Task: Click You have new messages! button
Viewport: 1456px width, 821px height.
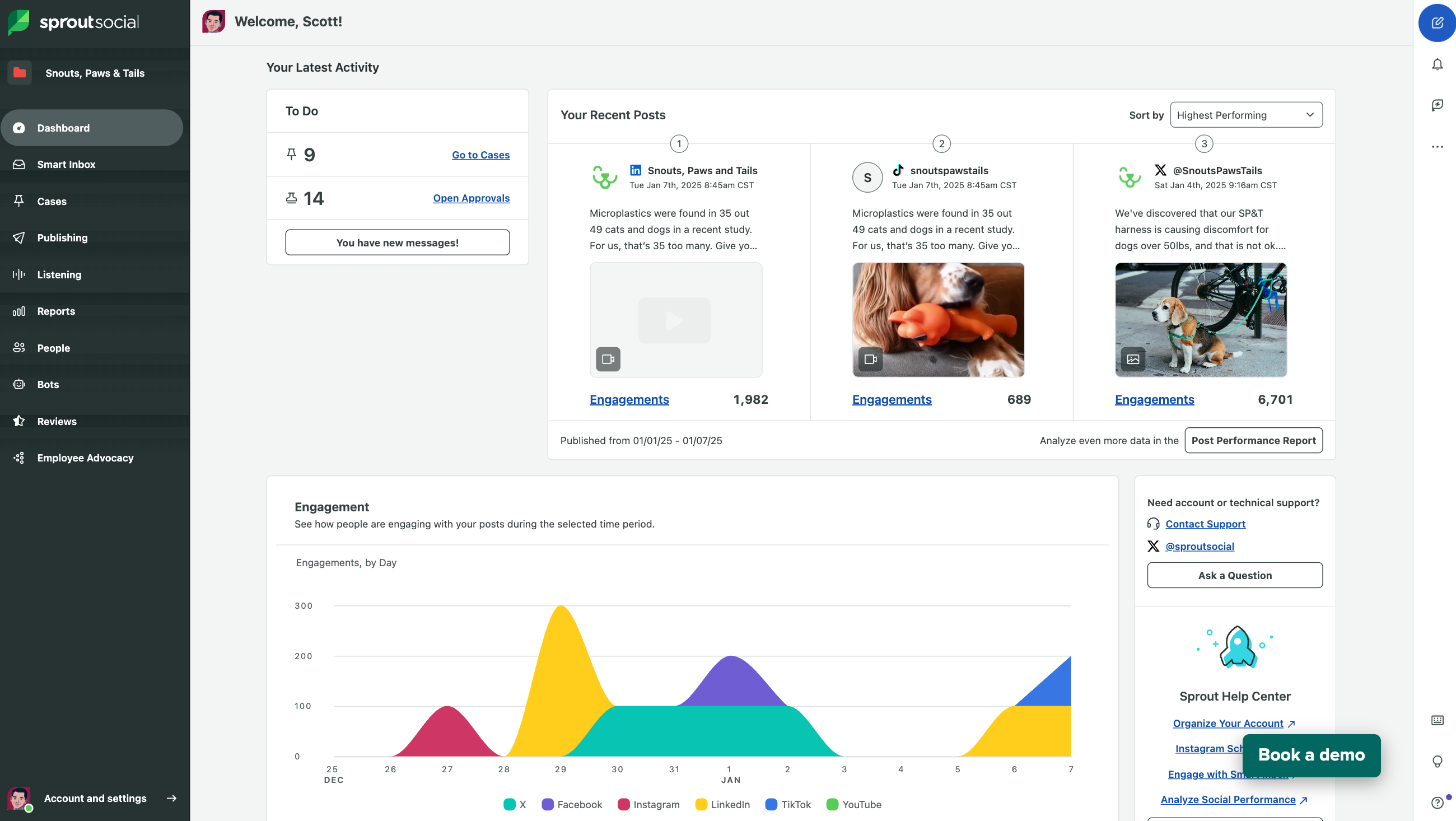Action: (x=398, y=242)
